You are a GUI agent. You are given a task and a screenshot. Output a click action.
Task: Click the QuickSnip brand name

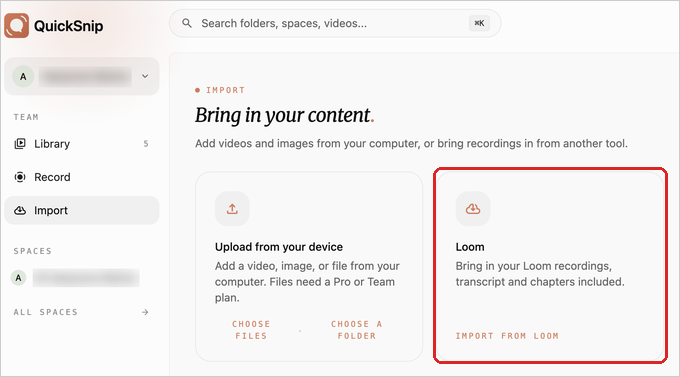click(x=69, y=26)
